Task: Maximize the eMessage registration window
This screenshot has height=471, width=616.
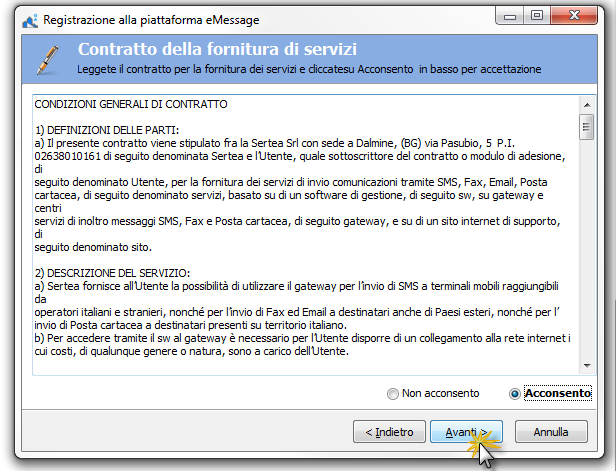Action: 537,16
